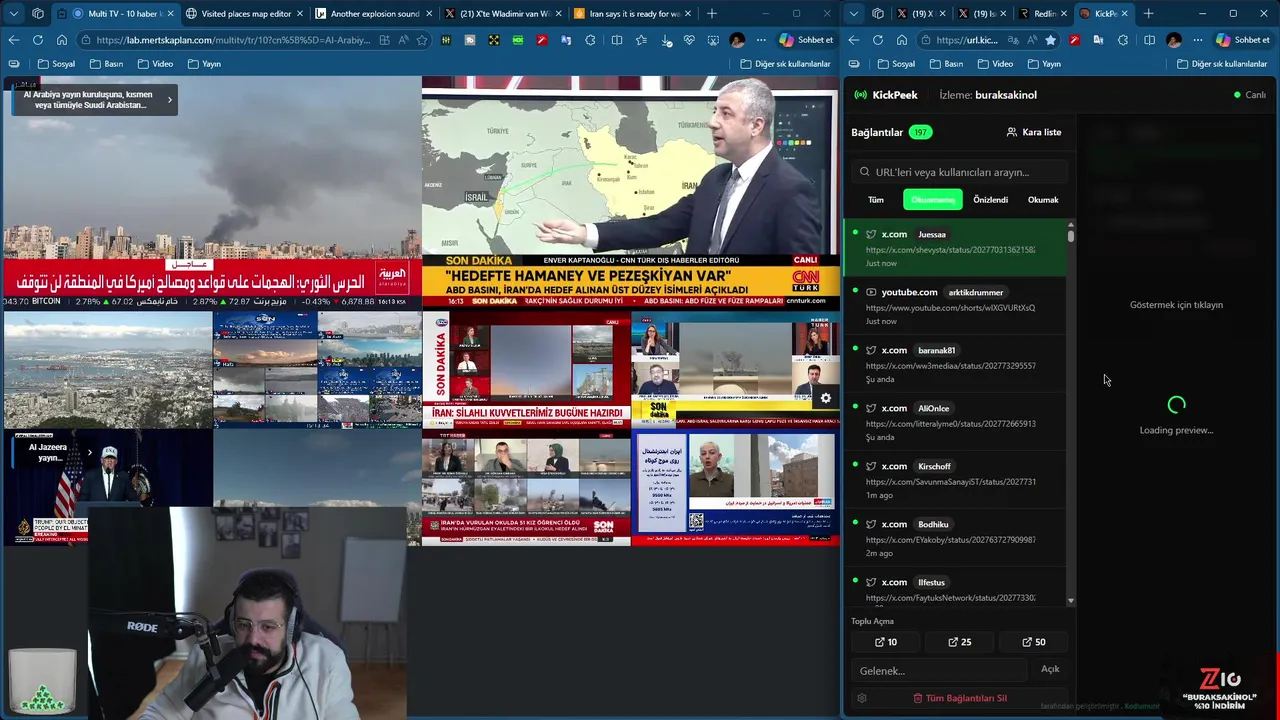Open new tab in the left browser window
Viewport: 1280px width, 720px height.
[712, 14]
